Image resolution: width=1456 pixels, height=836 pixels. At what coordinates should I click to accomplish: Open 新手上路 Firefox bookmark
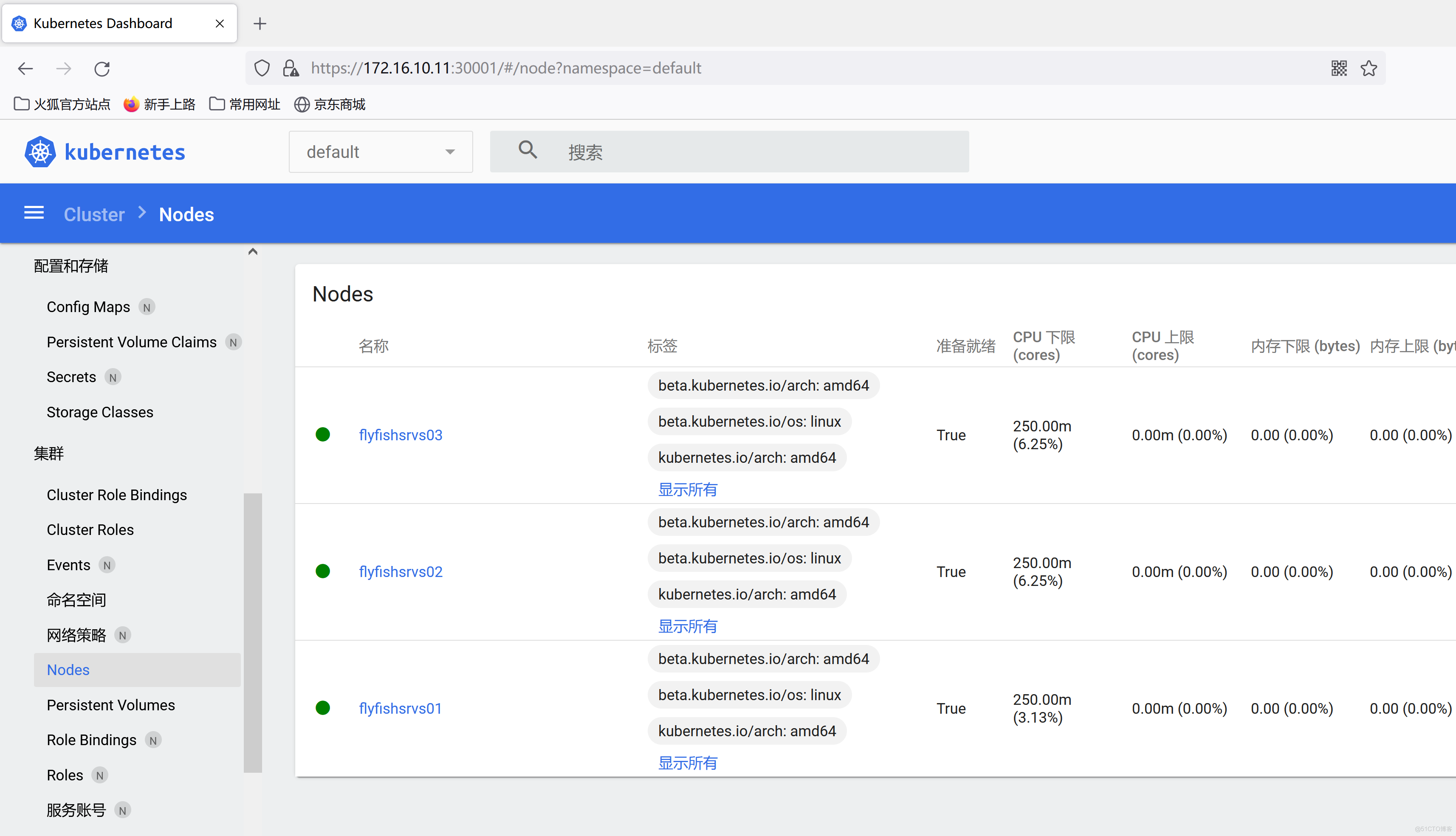(x=160, y=104)
